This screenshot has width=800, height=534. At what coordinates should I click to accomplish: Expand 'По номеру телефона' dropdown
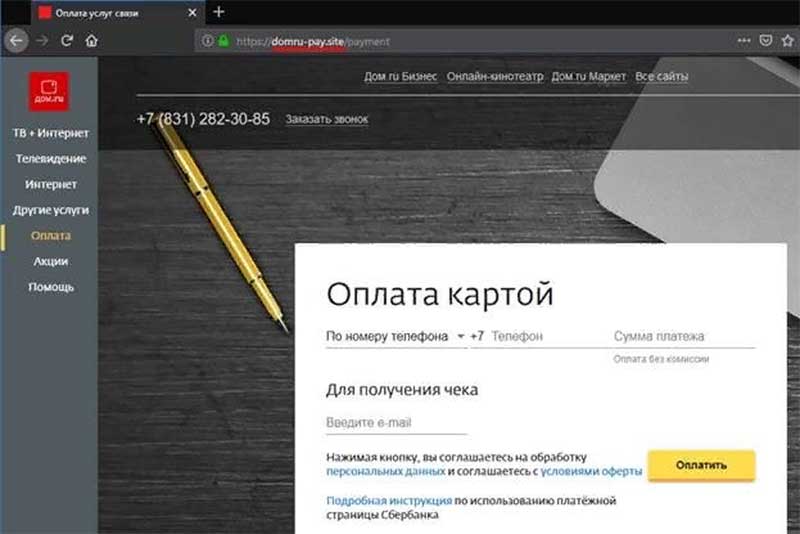pyautogui.click(x=395, y=336)
